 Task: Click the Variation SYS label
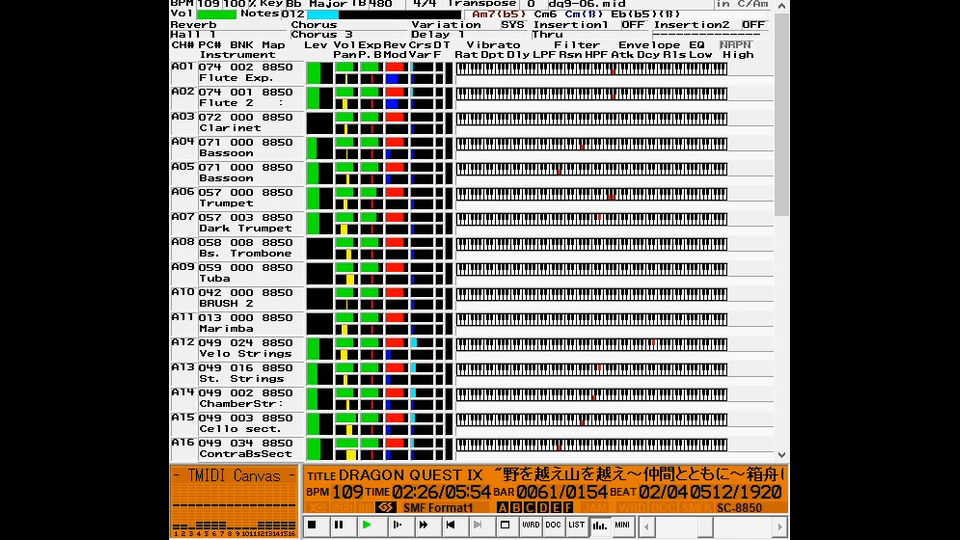pos(512,24)
